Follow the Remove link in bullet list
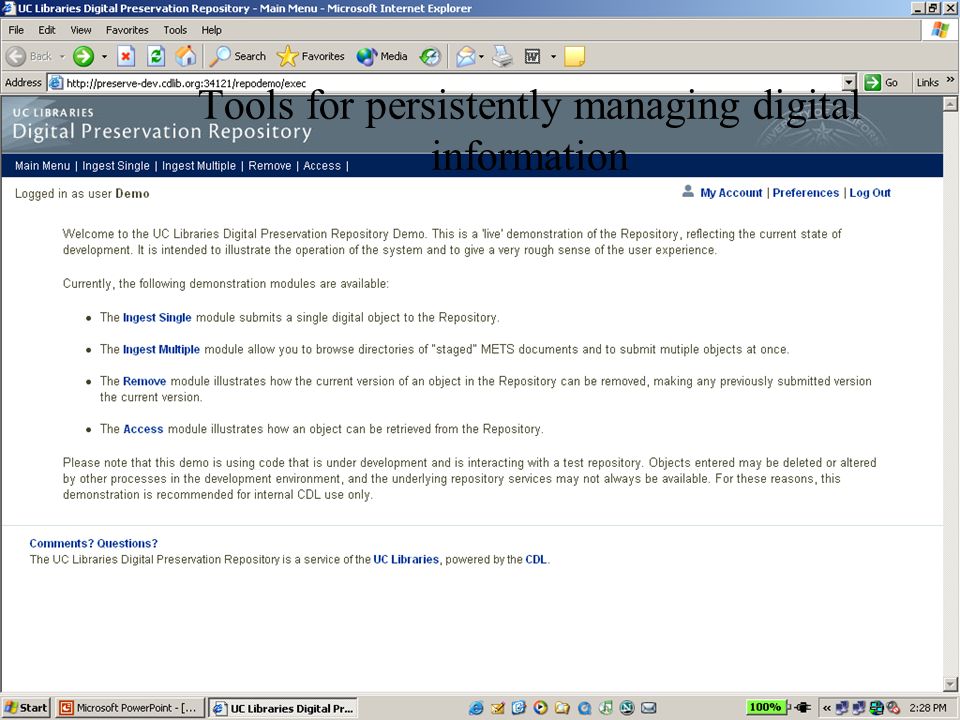Image resolution: width=960 pixels, height=720 pixels. [144, 381]
